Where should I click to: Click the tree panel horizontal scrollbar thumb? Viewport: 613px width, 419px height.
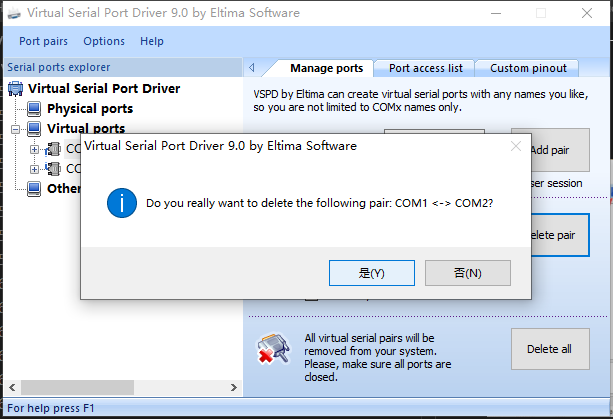click(x=77, y=387)
